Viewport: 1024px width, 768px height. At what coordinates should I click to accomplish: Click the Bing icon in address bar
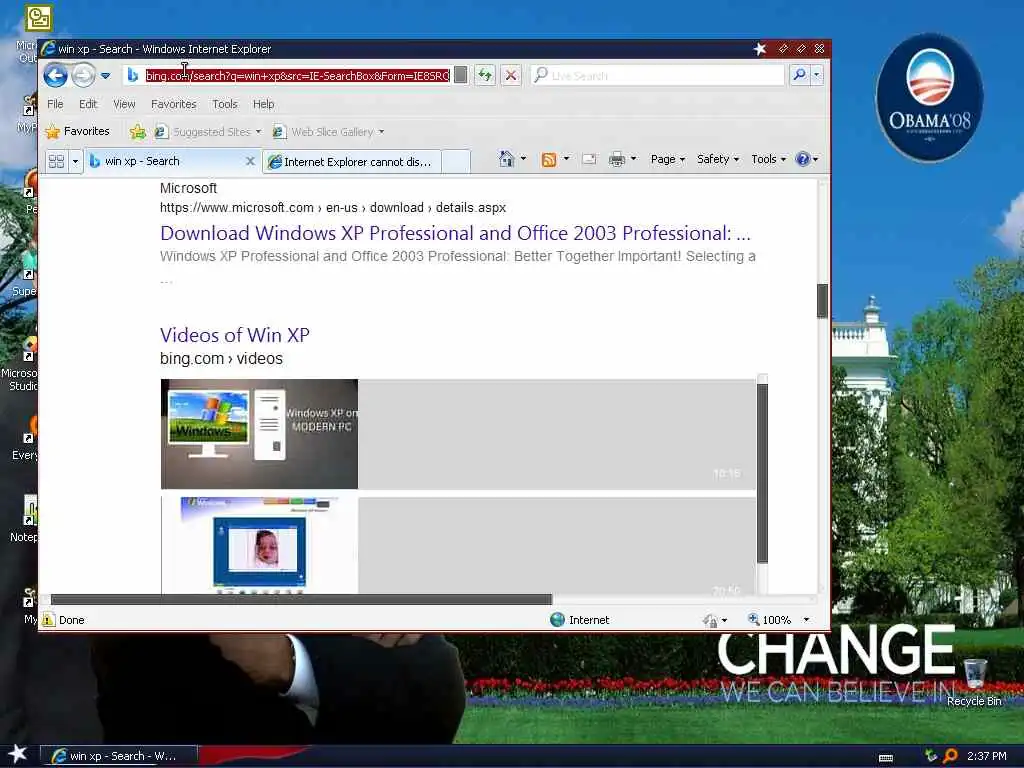[133, 76]
